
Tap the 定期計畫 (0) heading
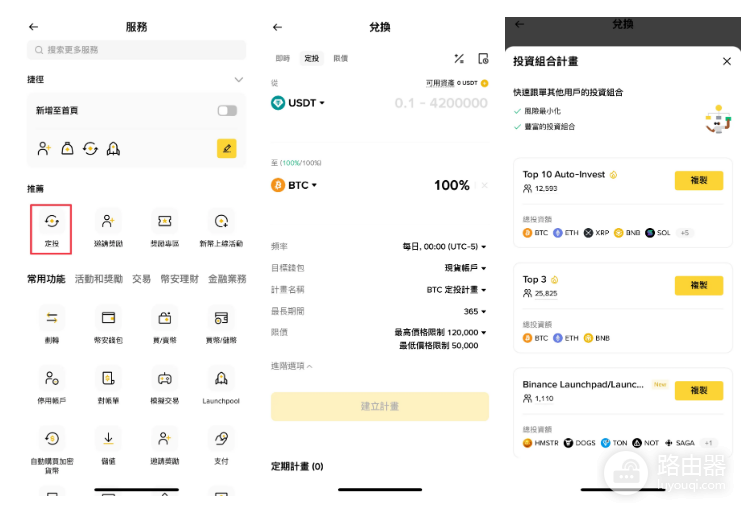(297, 466)
